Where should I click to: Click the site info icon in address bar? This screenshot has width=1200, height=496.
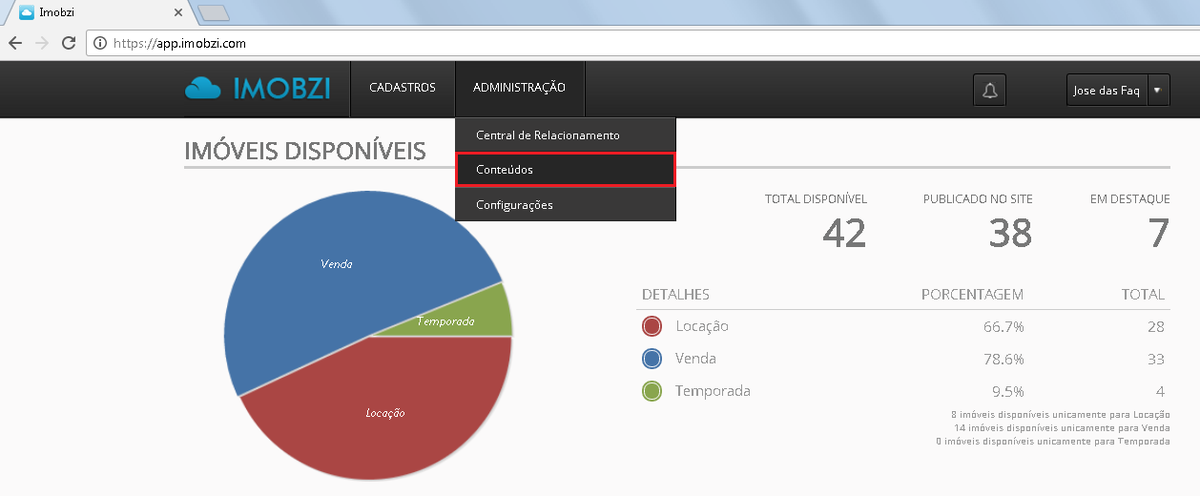tap(100, 43)
